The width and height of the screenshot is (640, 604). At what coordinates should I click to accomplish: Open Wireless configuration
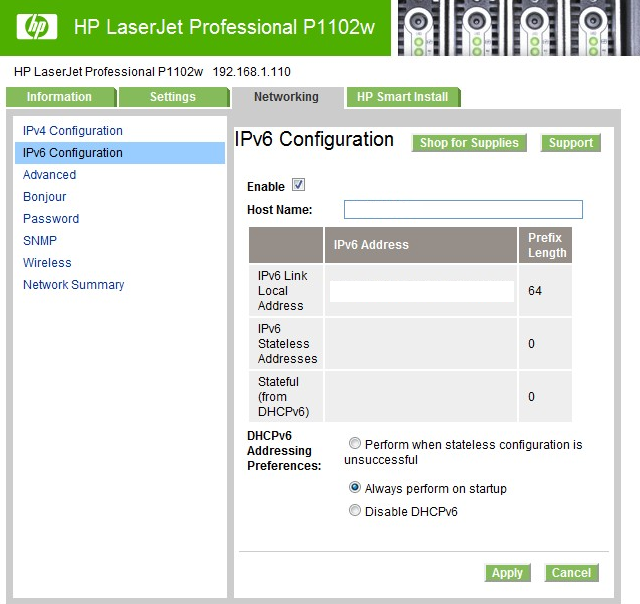click(x=47, y=263)
